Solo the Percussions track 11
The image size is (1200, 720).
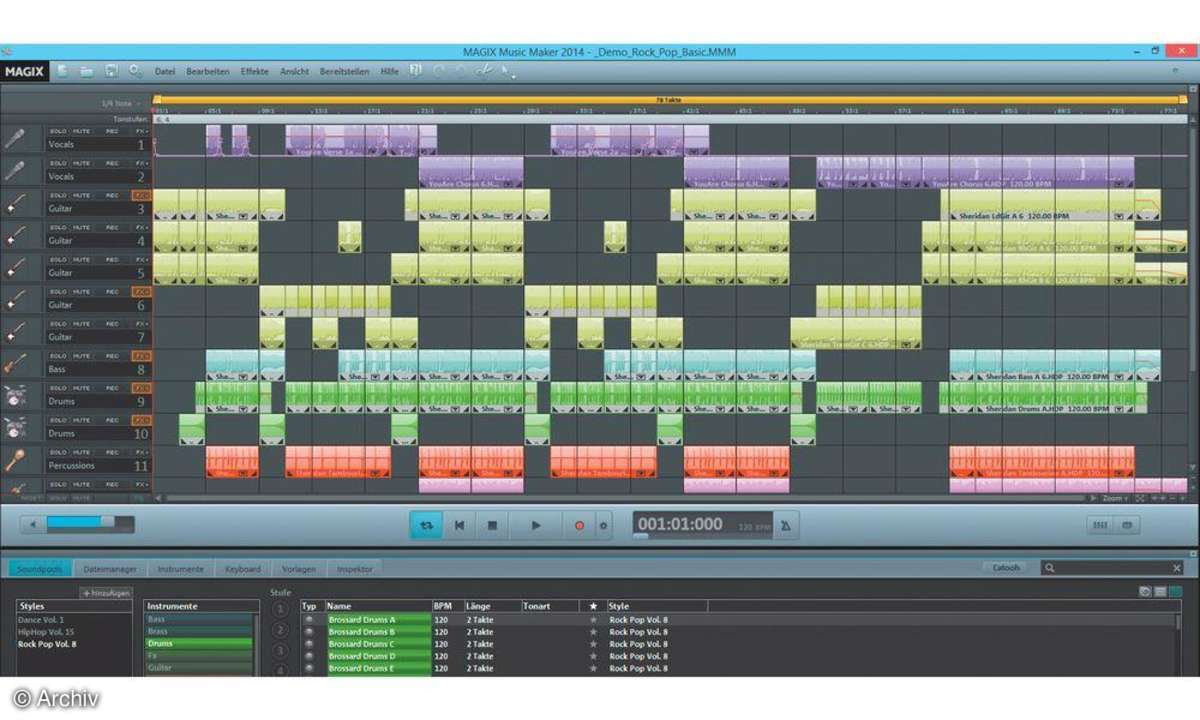click(59, 452)
